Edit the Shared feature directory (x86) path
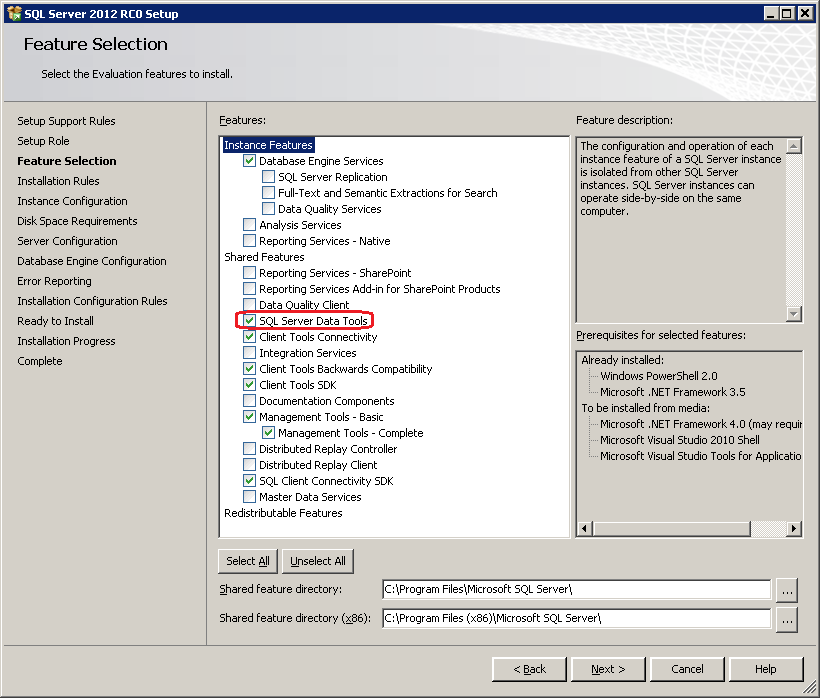Viewport: 820px width, 698px height. (576, 618)
